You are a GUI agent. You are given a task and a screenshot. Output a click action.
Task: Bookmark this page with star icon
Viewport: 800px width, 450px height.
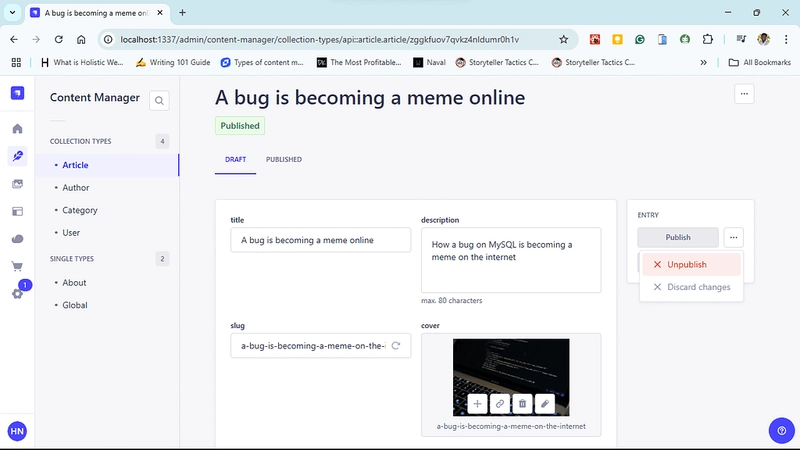click(x=563, y=39)
